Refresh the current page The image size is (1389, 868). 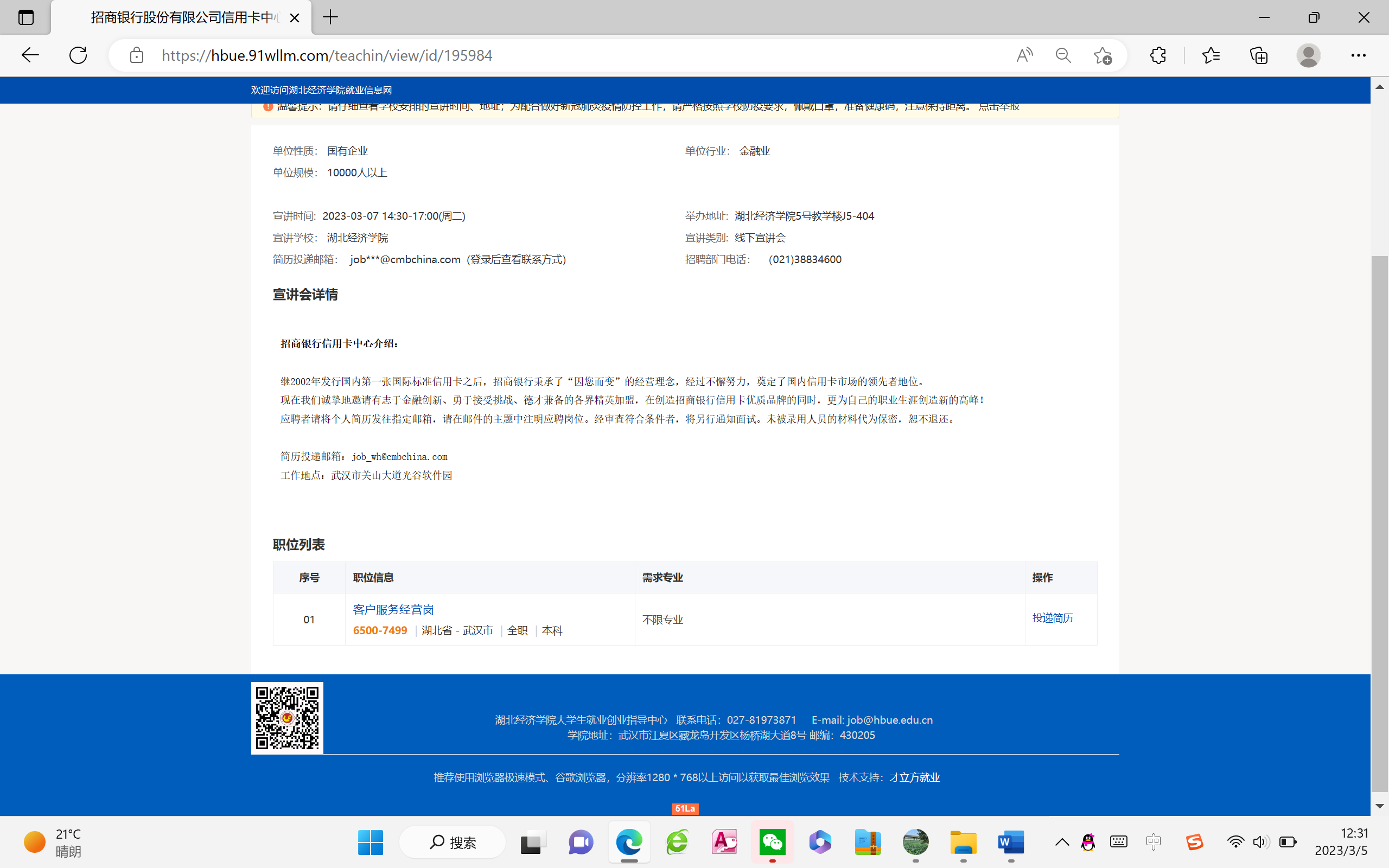78,55
